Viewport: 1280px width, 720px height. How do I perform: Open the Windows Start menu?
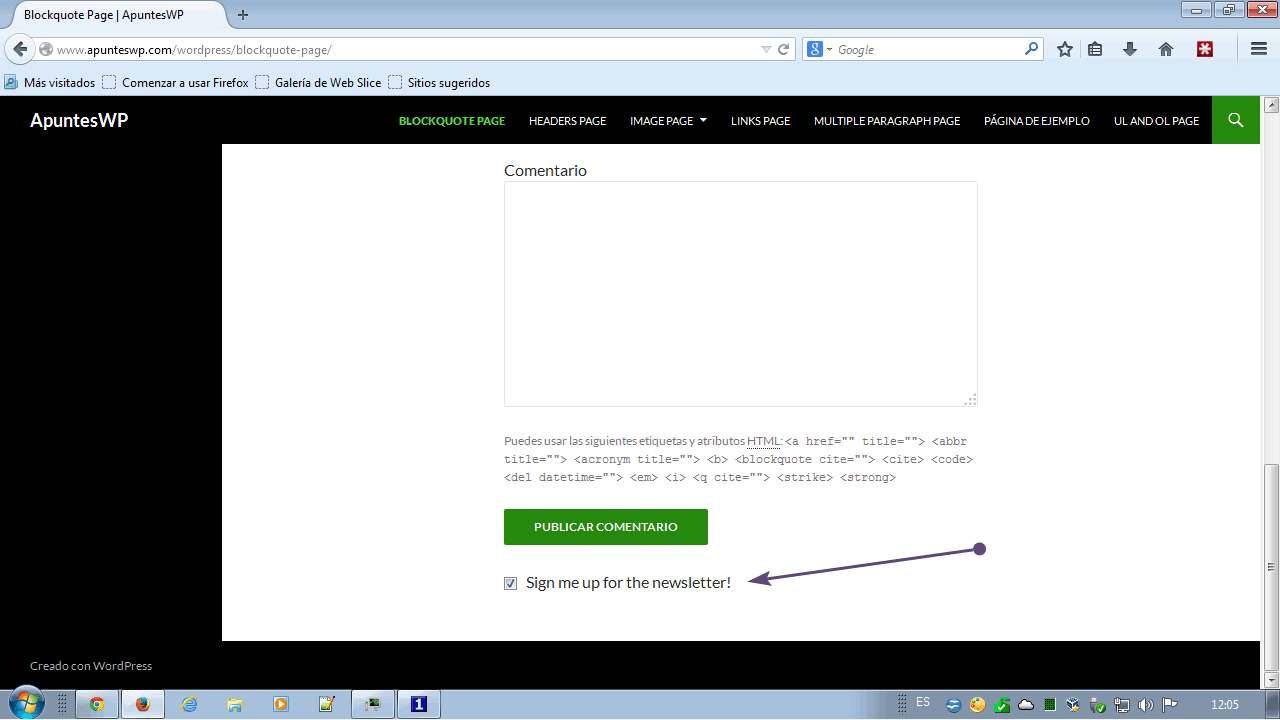[x=25, y=704]
